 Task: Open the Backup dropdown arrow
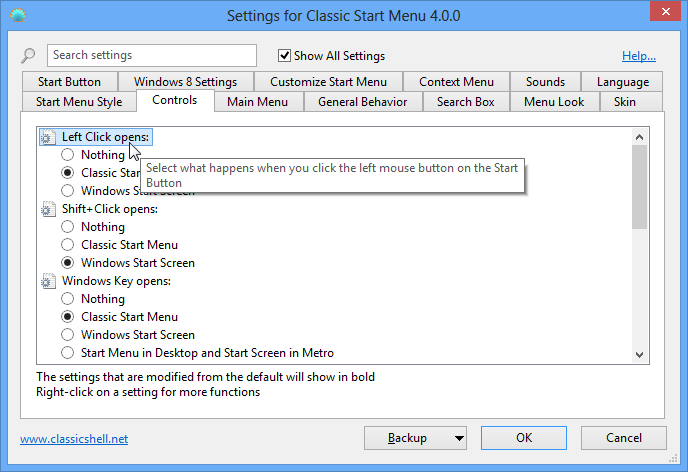459,438
